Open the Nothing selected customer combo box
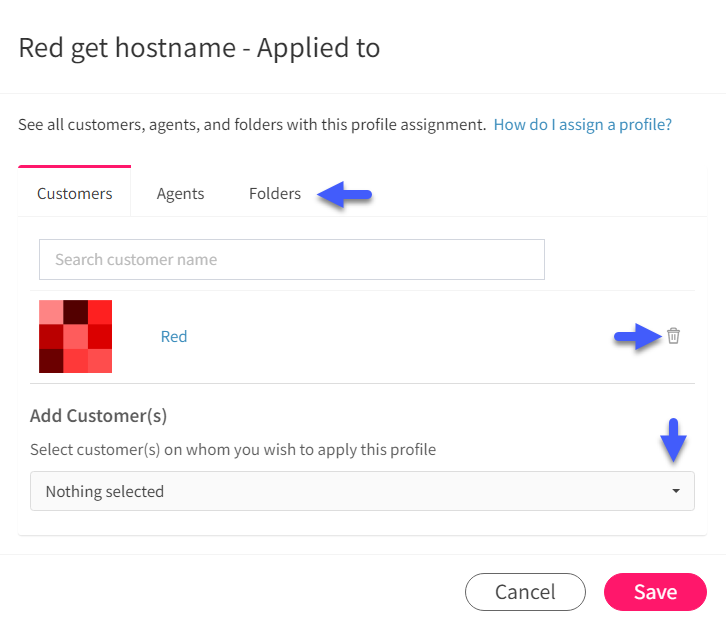This screenshot has height=629, width=726. point(362,491)
